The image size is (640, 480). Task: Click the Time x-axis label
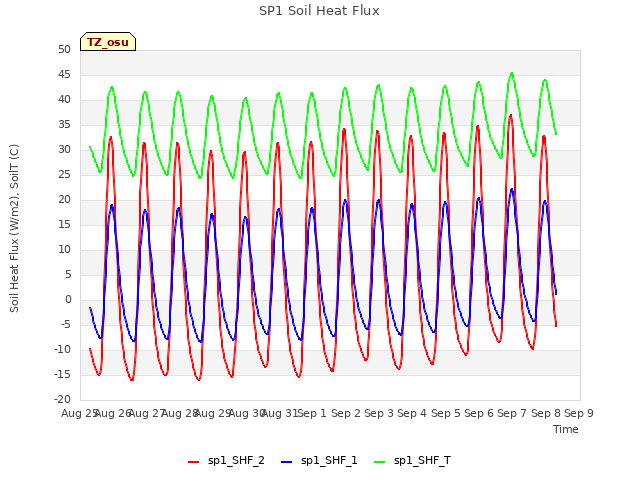point(566,429)
